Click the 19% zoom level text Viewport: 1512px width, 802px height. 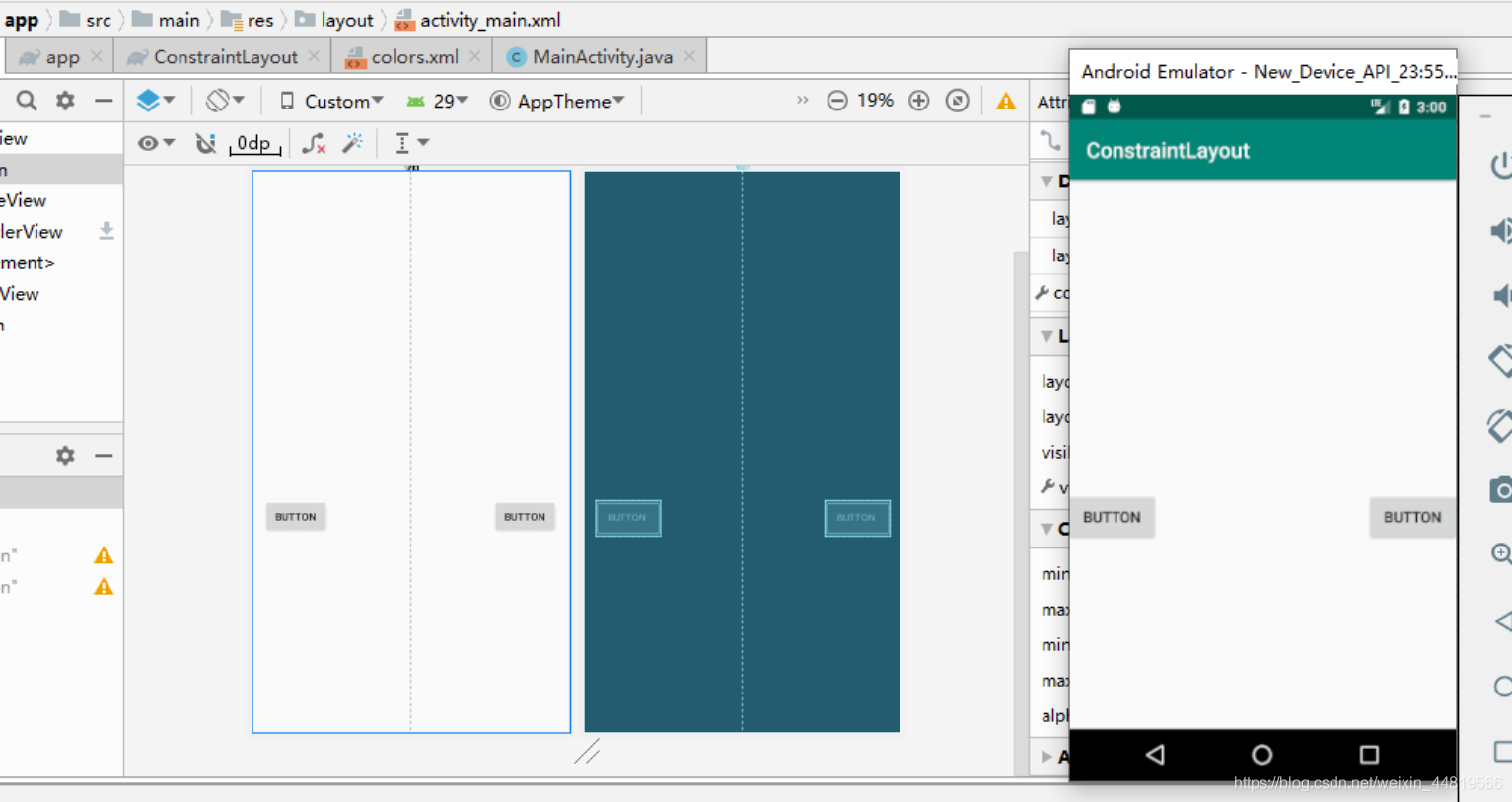coord(875,101)
